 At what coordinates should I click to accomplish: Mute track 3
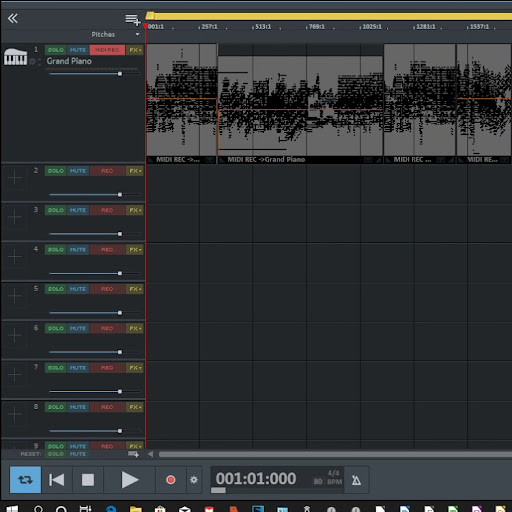tap(78, 210)
